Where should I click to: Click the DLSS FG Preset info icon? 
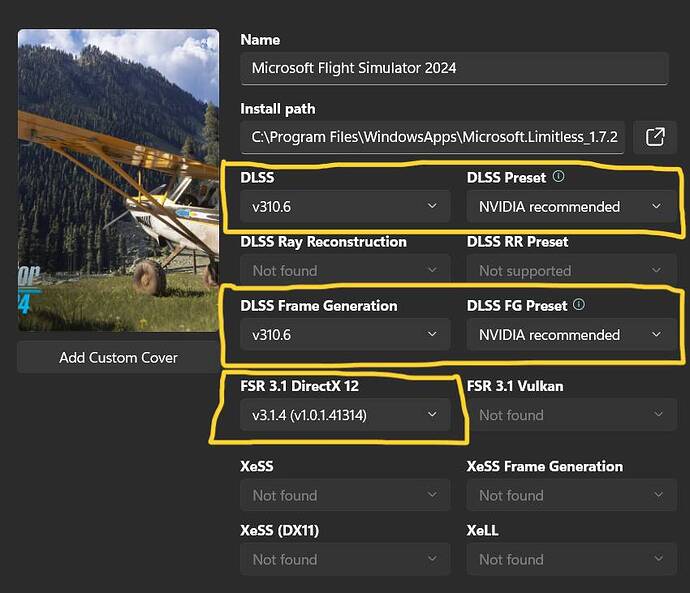point(579,304)
